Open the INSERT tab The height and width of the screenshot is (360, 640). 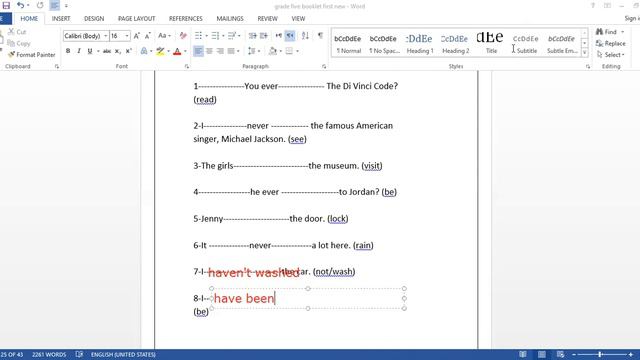click(61, 18)
